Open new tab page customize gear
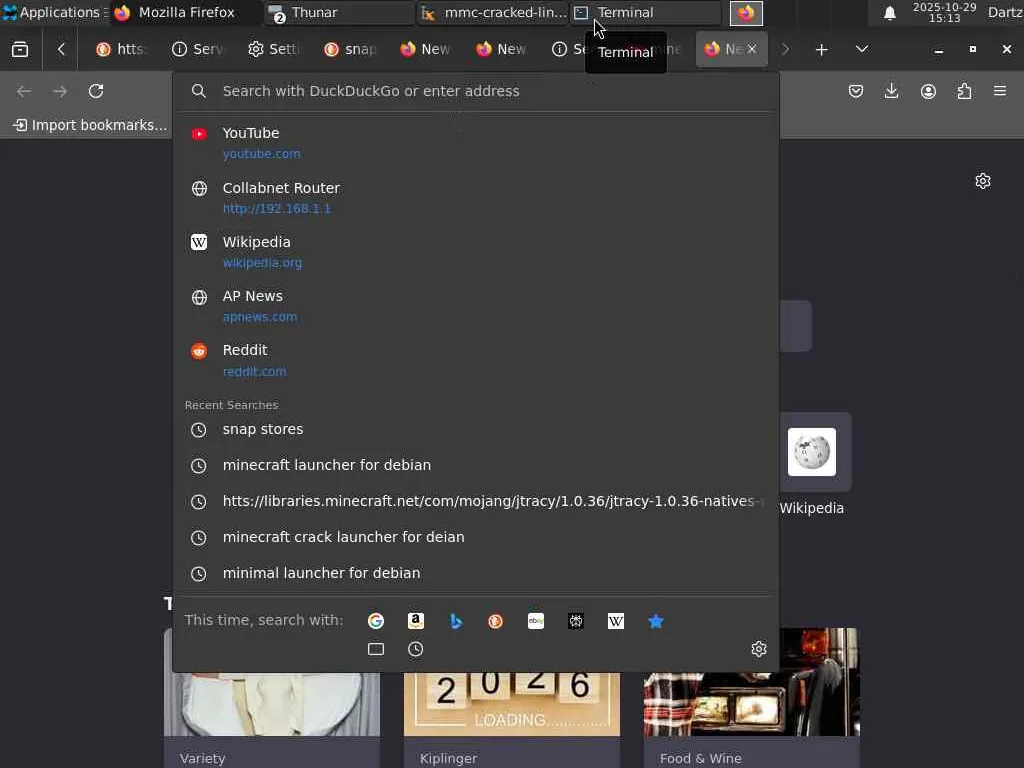 tap(983, 181)
